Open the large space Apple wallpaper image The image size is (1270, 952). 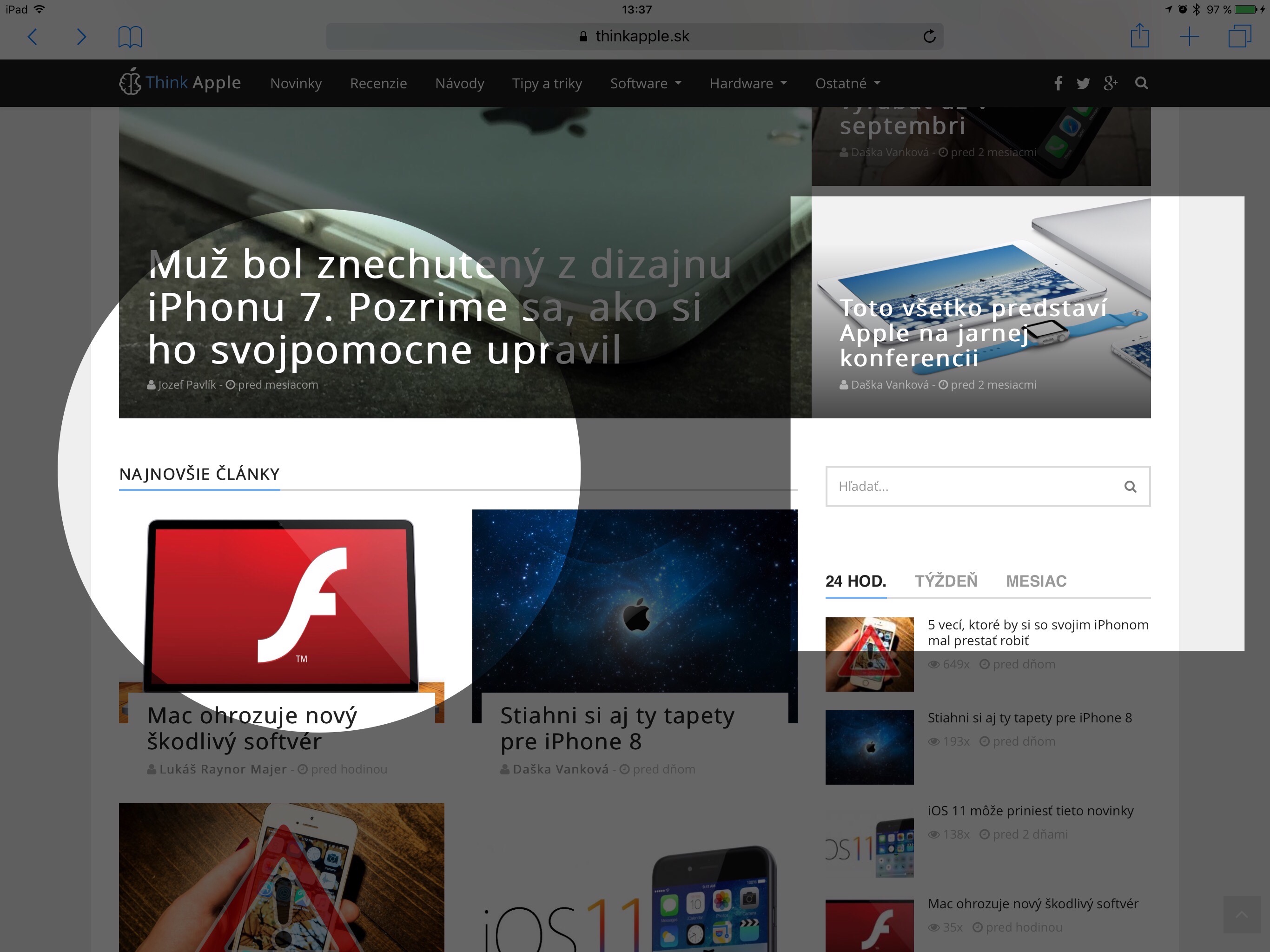click(635, 601)
